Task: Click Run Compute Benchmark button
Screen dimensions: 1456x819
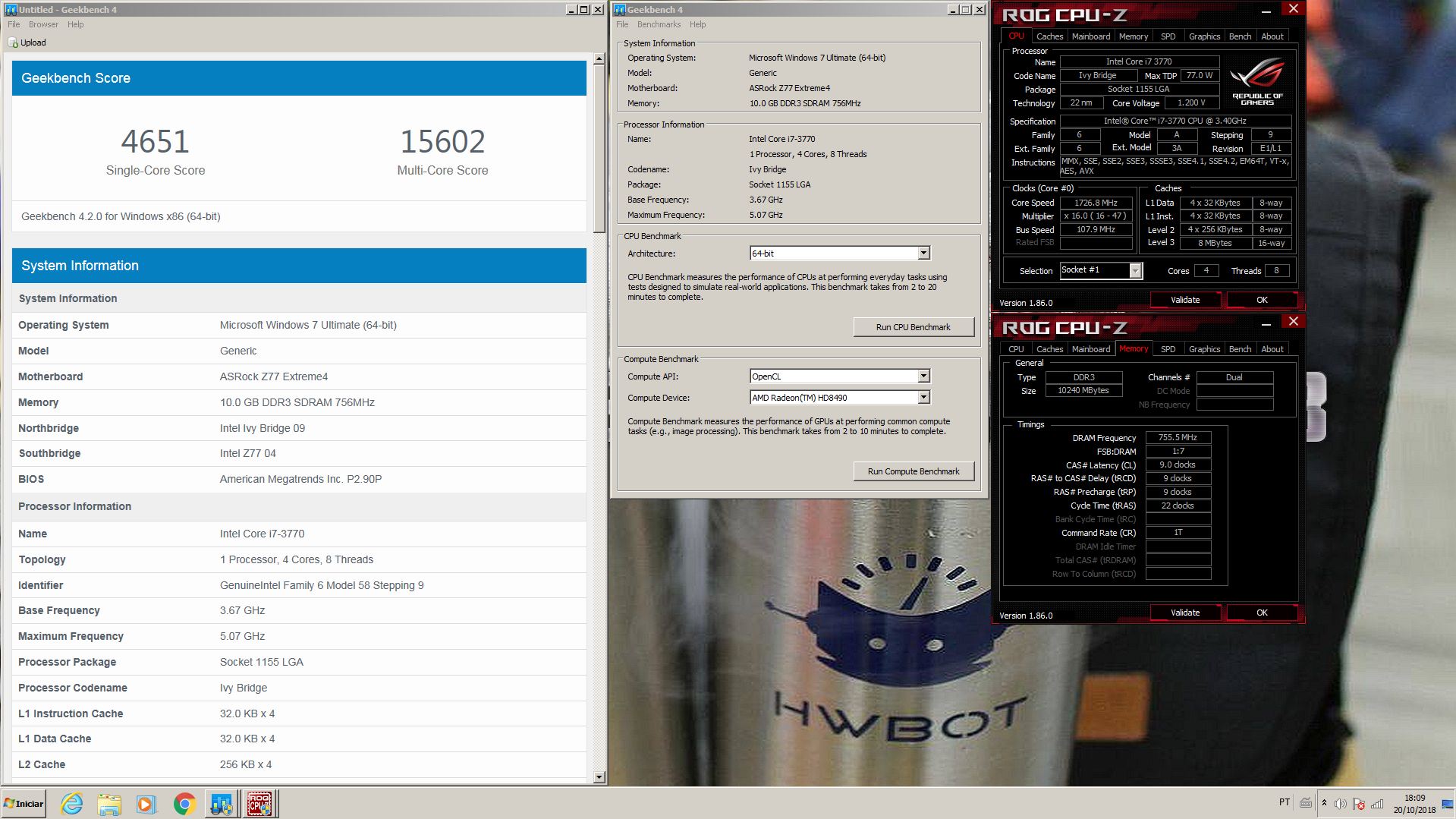Action: [914, 471]
